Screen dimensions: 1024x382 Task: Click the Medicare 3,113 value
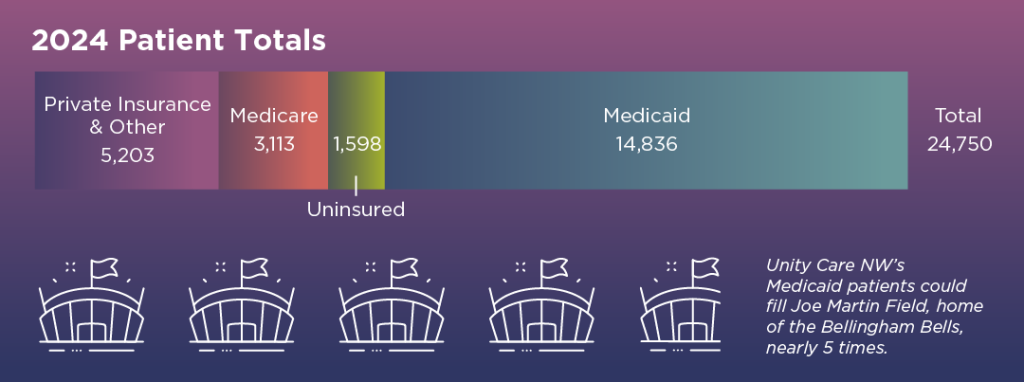[274, 144]
